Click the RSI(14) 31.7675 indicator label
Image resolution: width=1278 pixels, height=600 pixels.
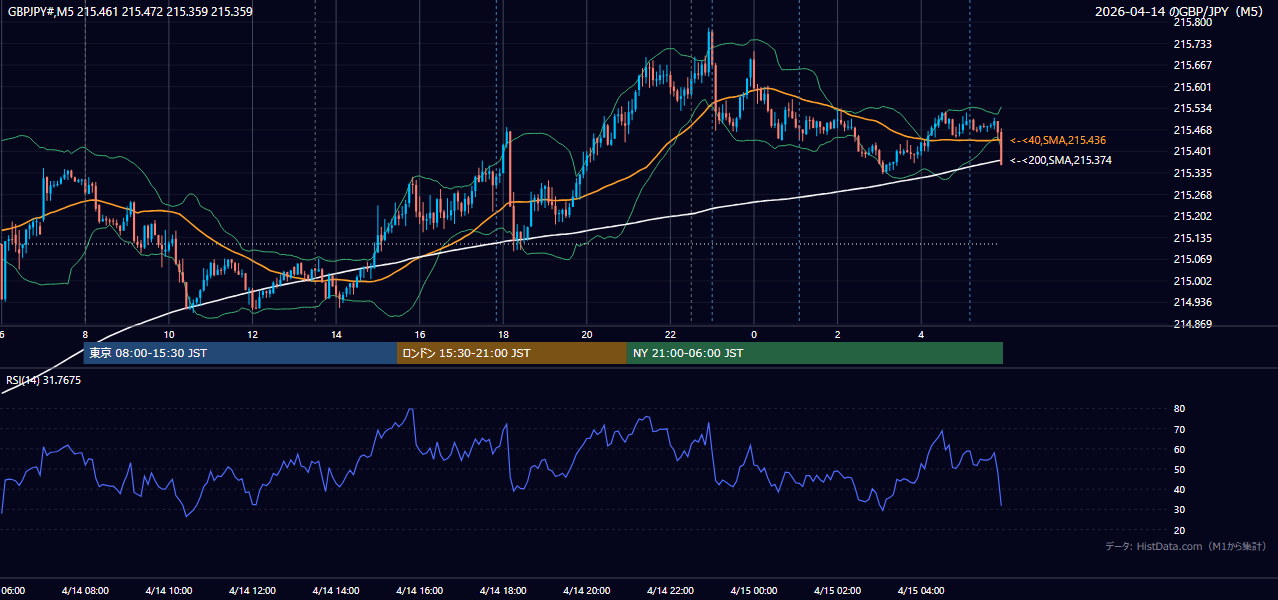pyautogui.click(x=43, y=380)
